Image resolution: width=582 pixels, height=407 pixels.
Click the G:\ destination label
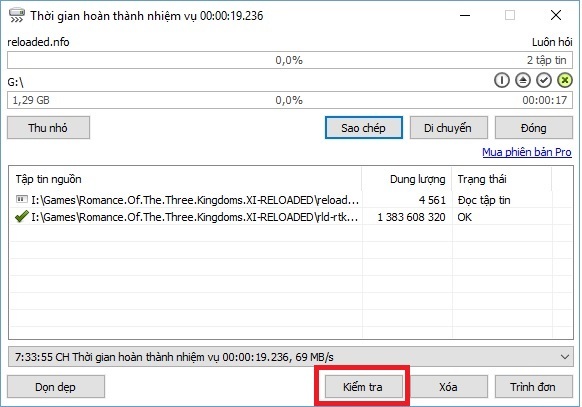15,82
